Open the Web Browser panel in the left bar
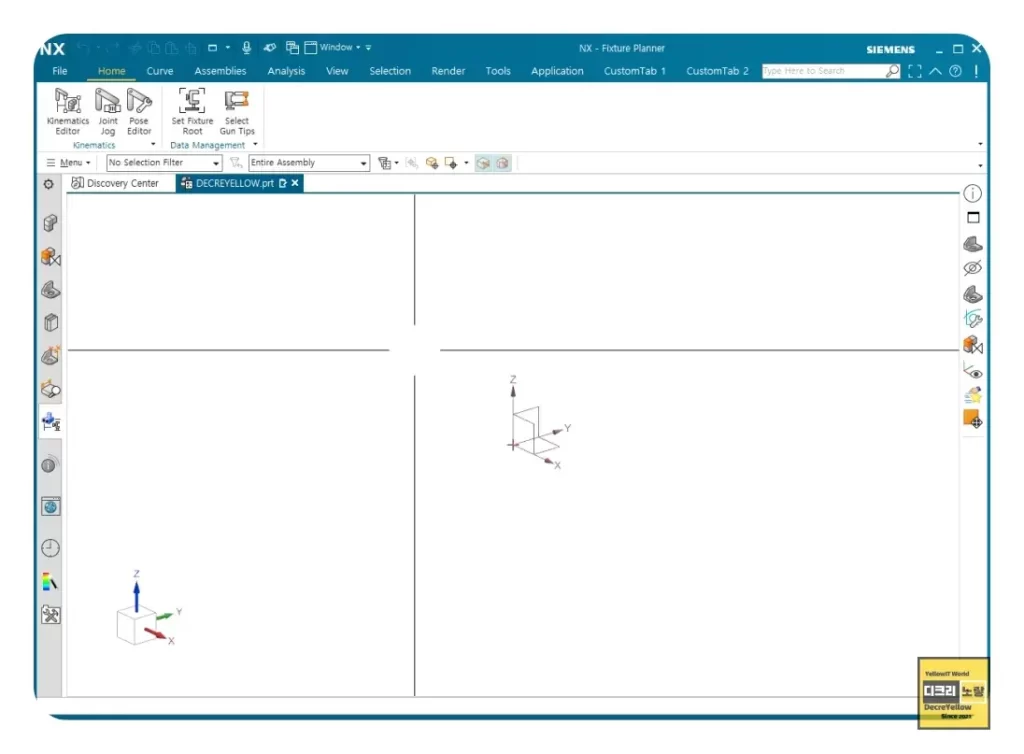Viewport: 1024px width, 754px height. tap(50, 507)
